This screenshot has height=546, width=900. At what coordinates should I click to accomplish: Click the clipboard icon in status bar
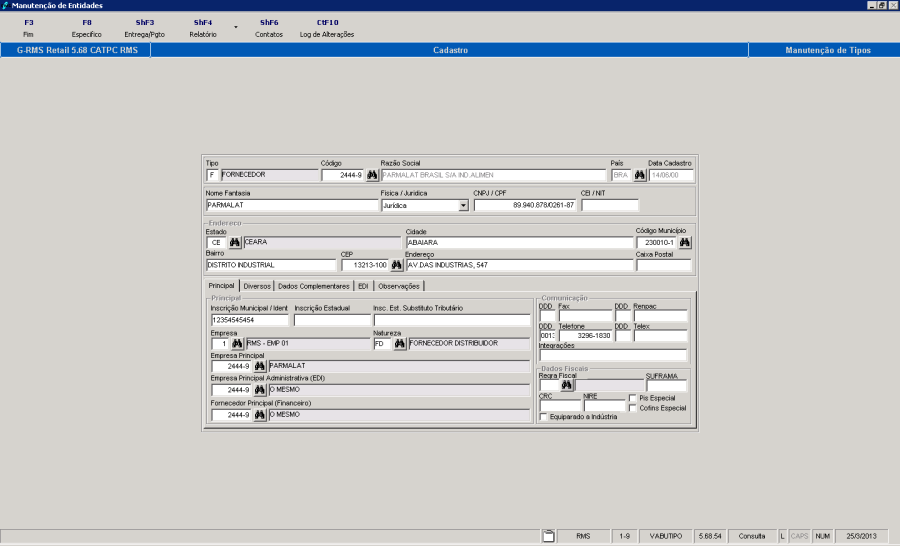(549, 536)
